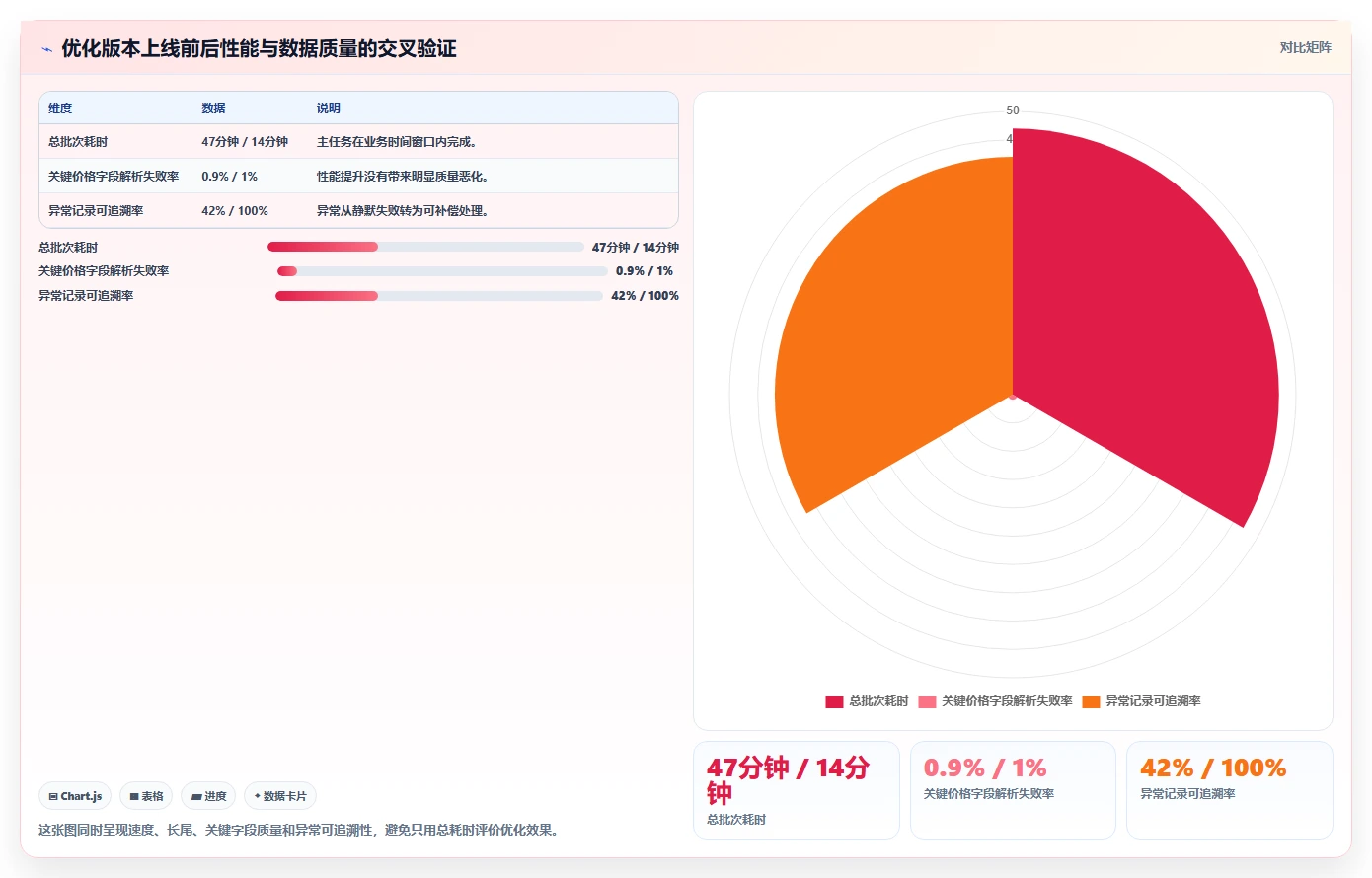Click the 总批次耗时 progress bar
This screenshot has width=1372, height=878.
click(425, 247)
